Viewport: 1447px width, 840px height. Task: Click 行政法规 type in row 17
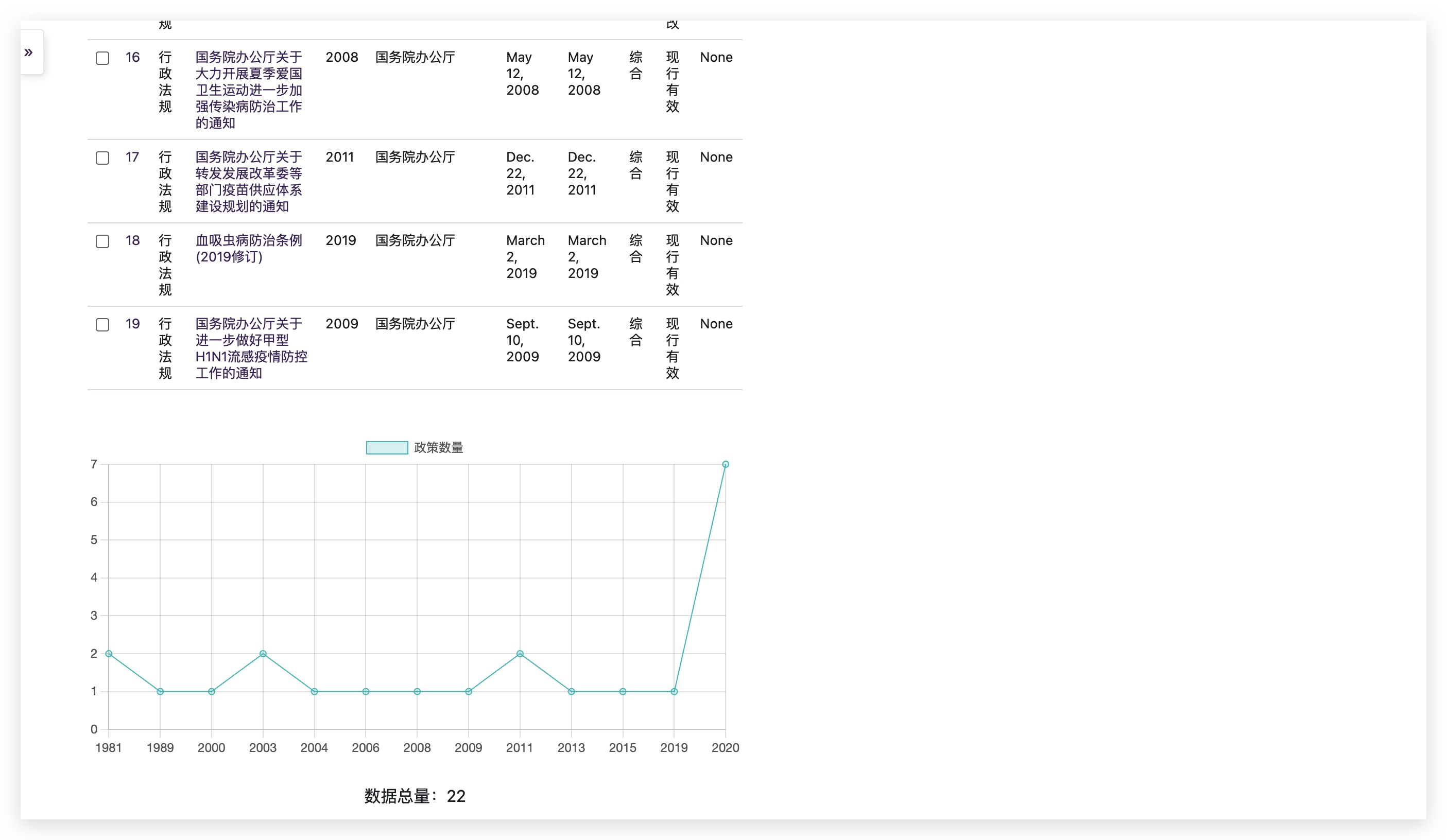(x=165, y=182)
